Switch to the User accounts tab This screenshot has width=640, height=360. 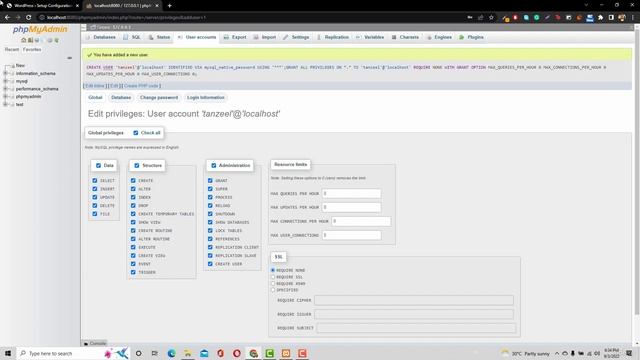(x=197, y=37)
